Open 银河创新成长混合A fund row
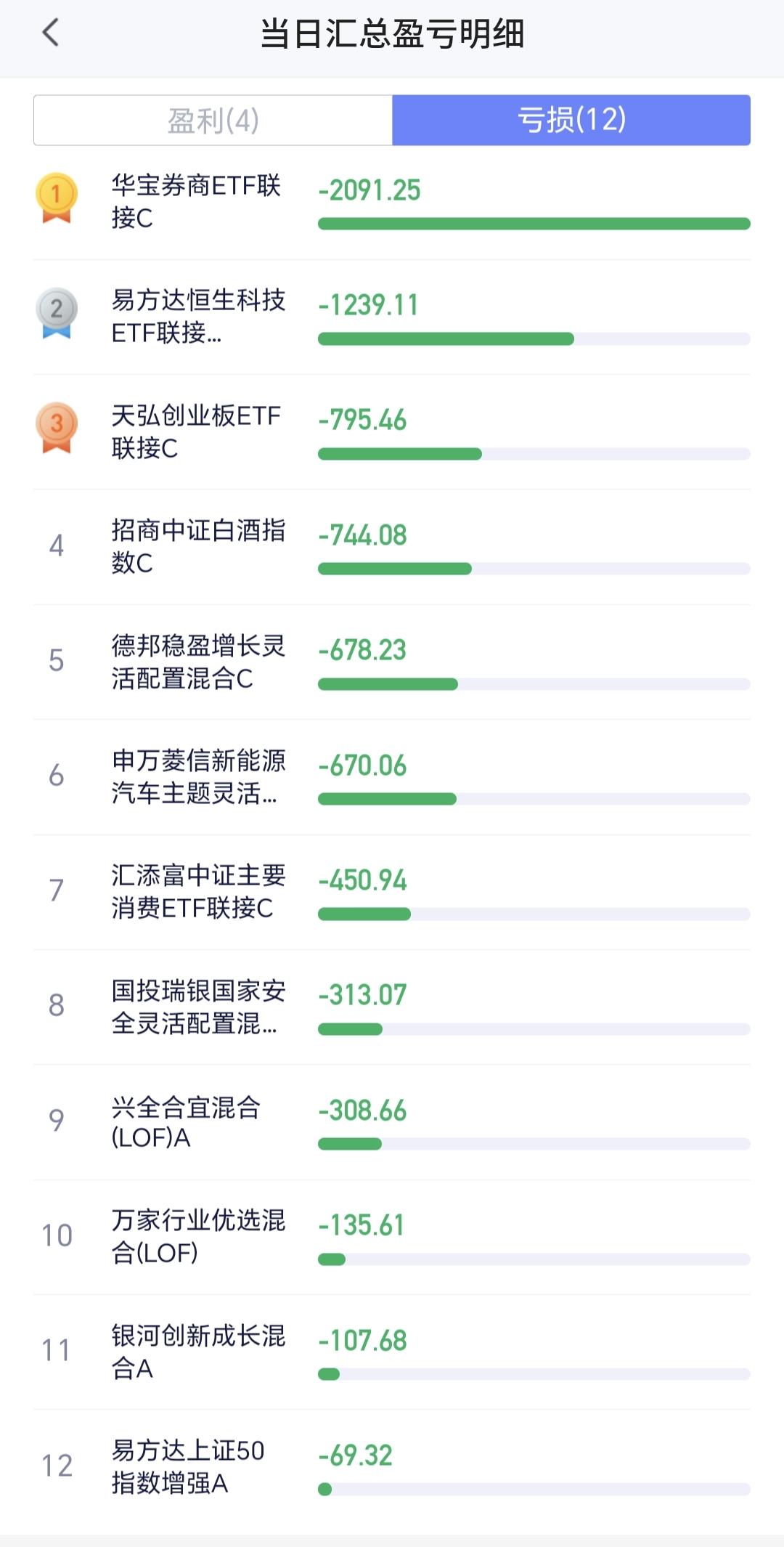This screenshot has width=784, height=1547. click(392, 1352)
